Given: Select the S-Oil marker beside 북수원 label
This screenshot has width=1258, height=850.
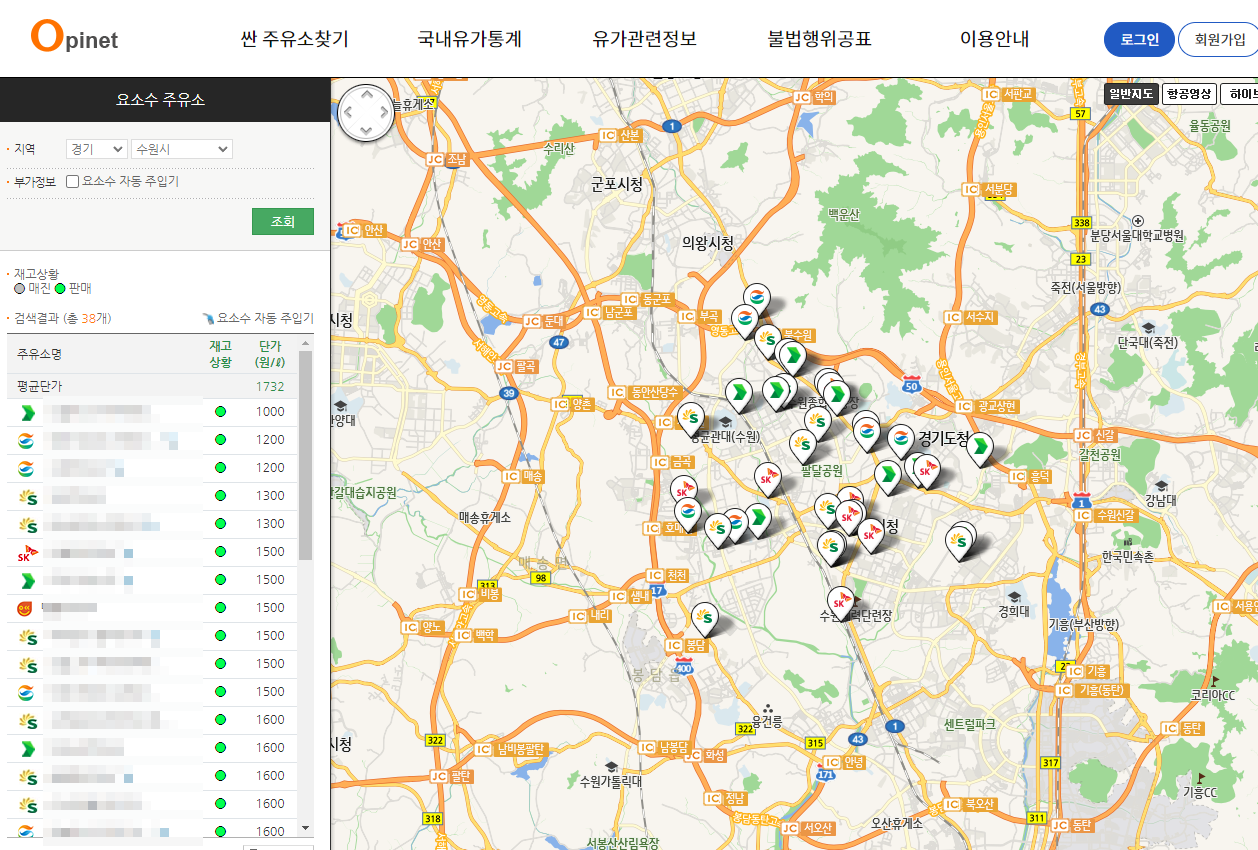Looking at the screenshot, I should point(768,340).
